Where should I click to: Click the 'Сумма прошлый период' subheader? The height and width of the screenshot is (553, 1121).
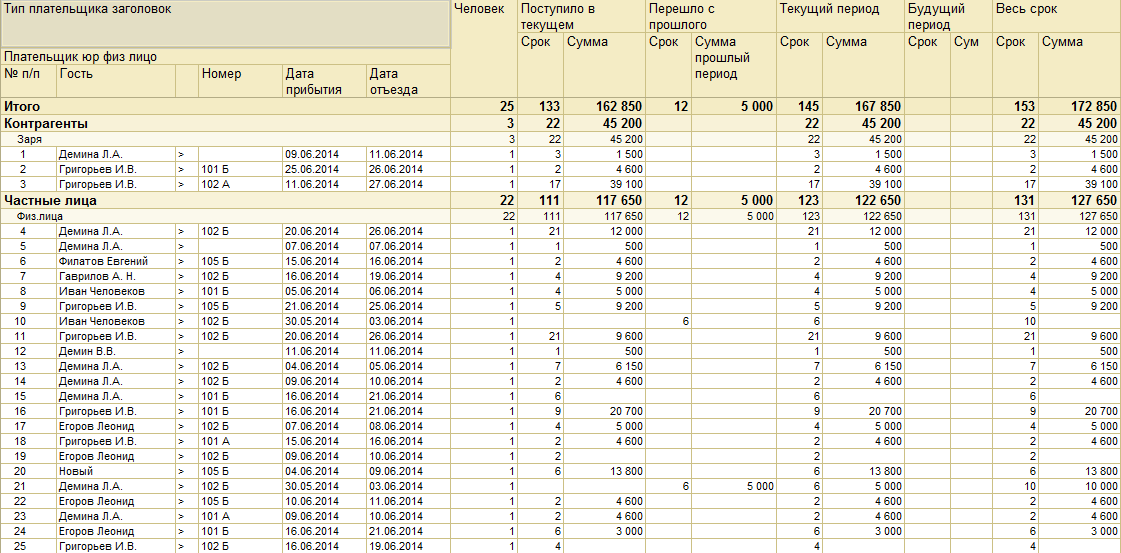tap(734, 65)
